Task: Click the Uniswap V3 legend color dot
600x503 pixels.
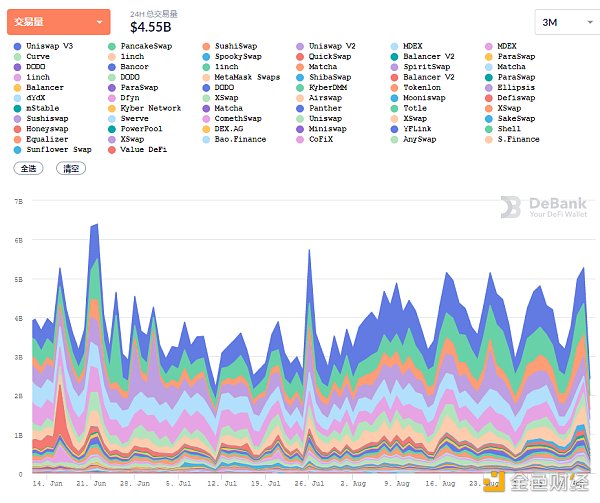Action: 16,46
